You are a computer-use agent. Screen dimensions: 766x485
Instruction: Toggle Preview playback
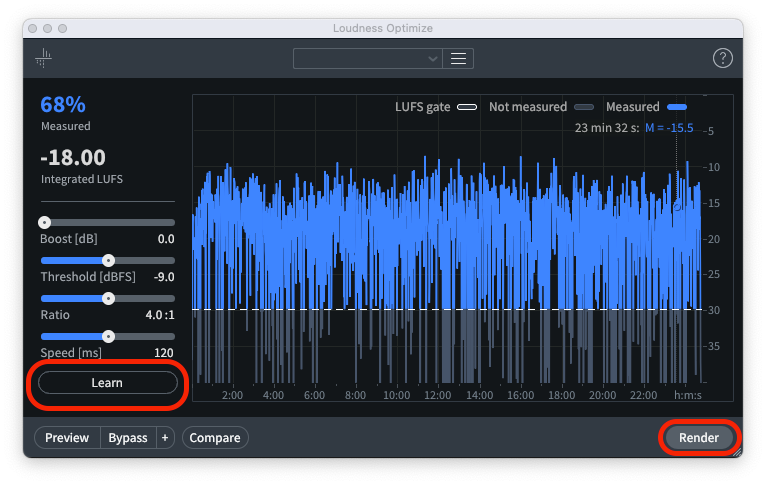(x=67, y=438)
